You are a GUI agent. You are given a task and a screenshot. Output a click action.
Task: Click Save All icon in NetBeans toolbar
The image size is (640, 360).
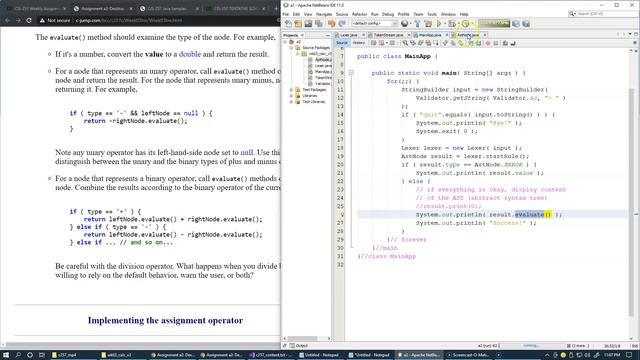coord(318,24)
